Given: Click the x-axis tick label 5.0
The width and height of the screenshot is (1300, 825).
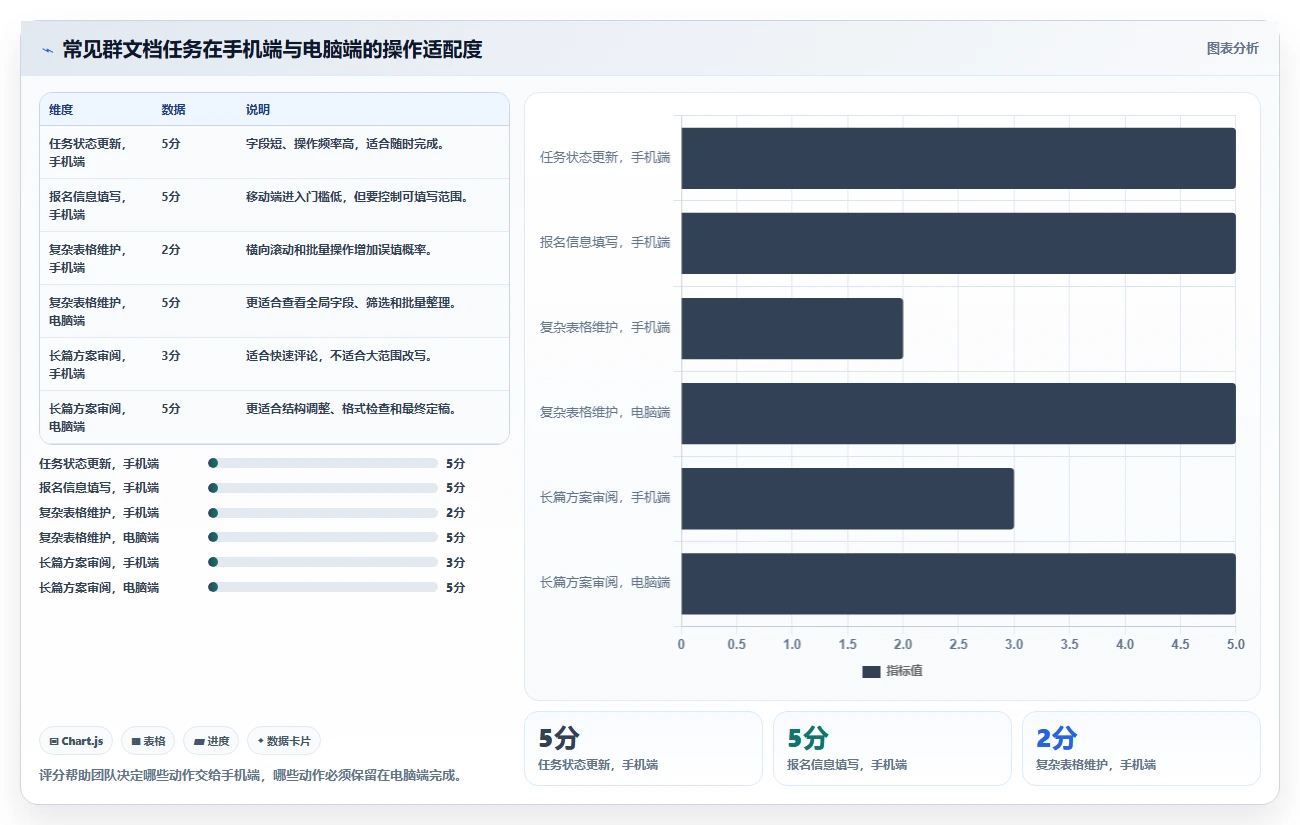Looking at the screenshot, I should pyautogui.click(x=1235, y=645).
